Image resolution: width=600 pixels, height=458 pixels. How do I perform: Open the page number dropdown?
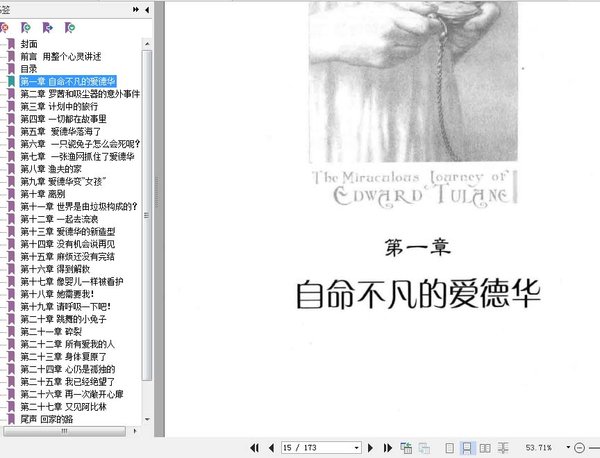click(356, 448)
